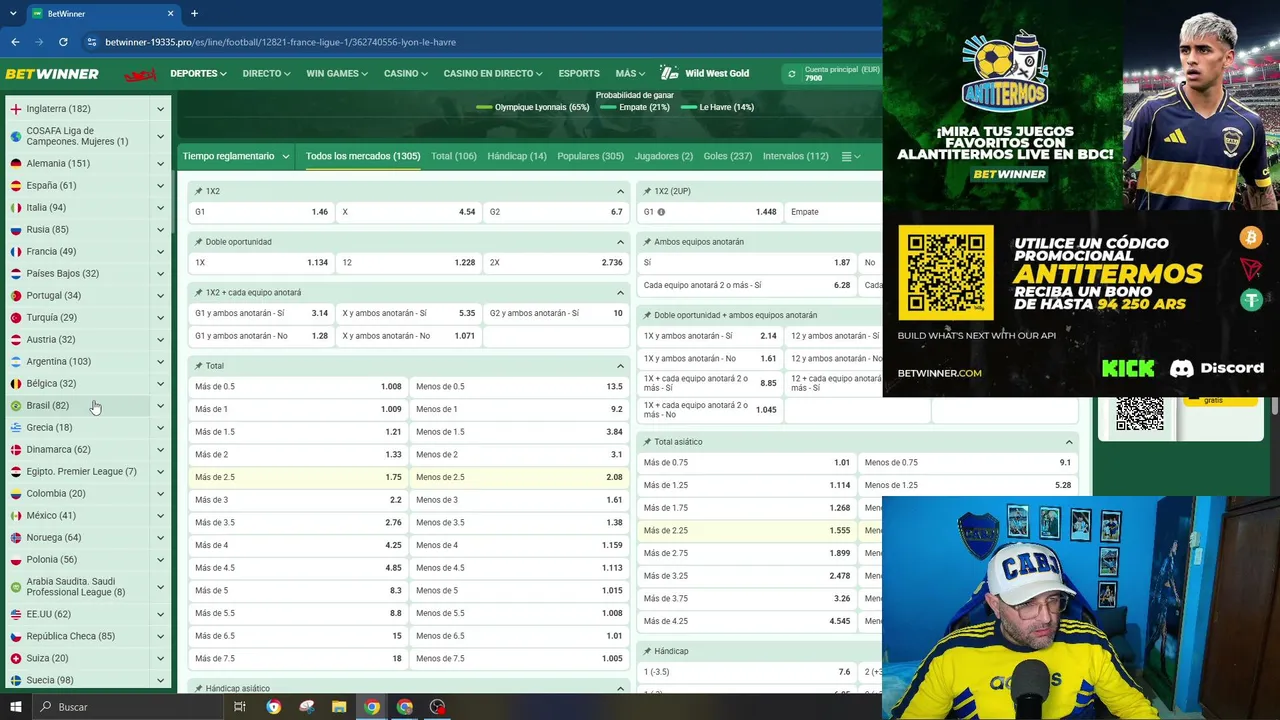This screenshot has height=720, width=1280.
Task: Select the Todos los mercados (1305) tab
Action: click(363, 156)
